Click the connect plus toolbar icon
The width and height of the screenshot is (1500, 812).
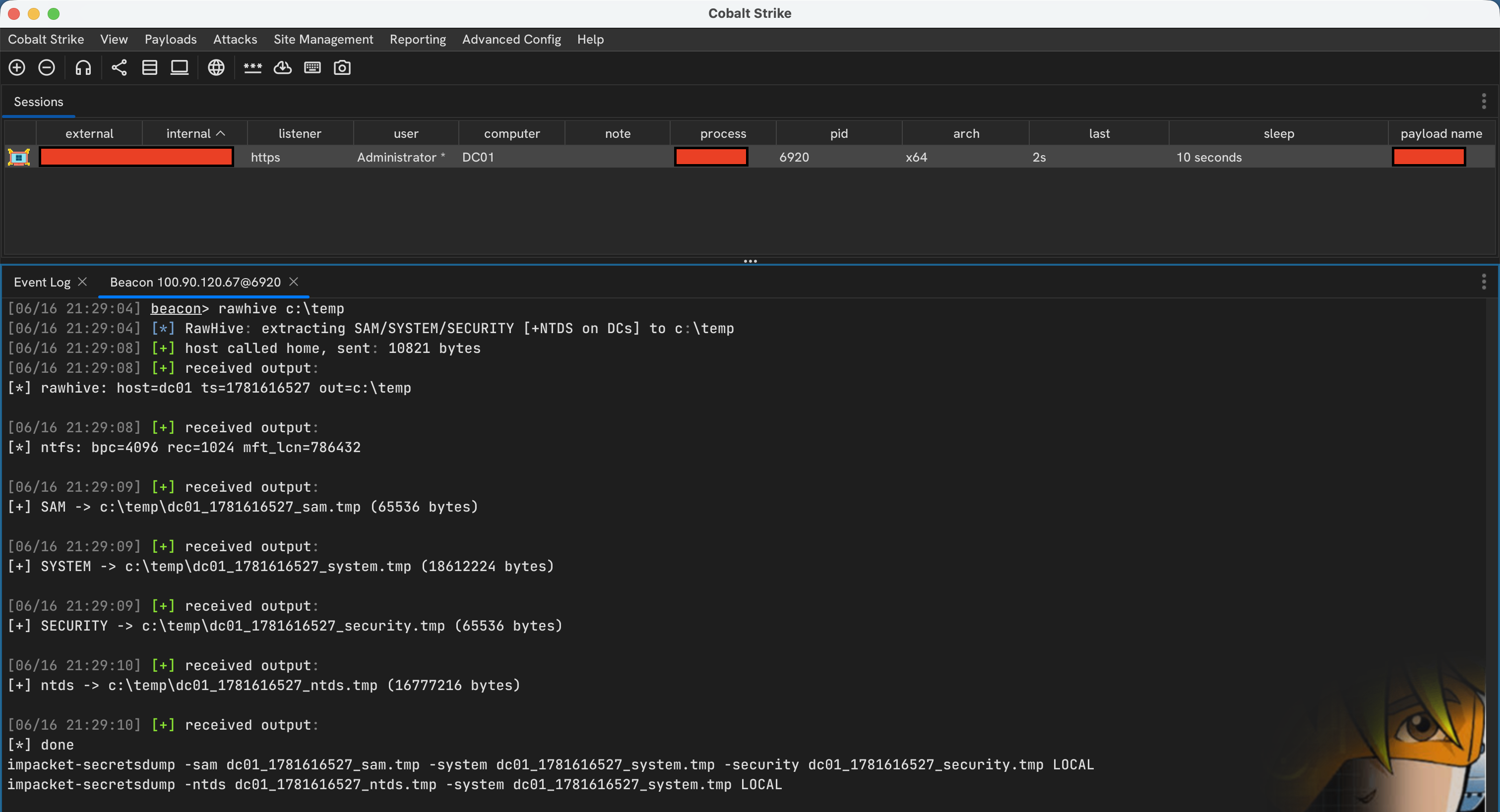(x=17, y=67)
